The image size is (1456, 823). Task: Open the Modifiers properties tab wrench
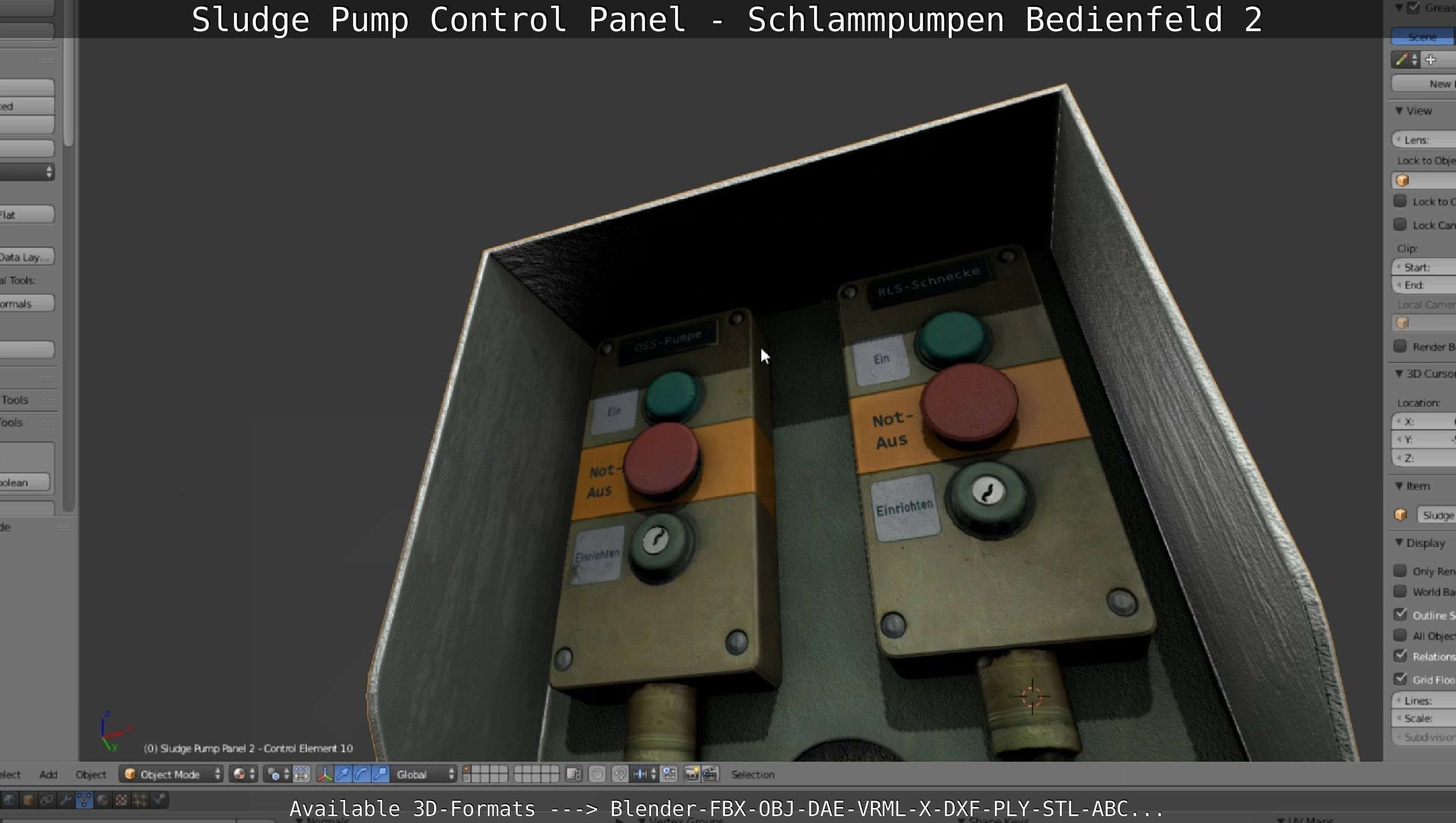coord(65,800)
